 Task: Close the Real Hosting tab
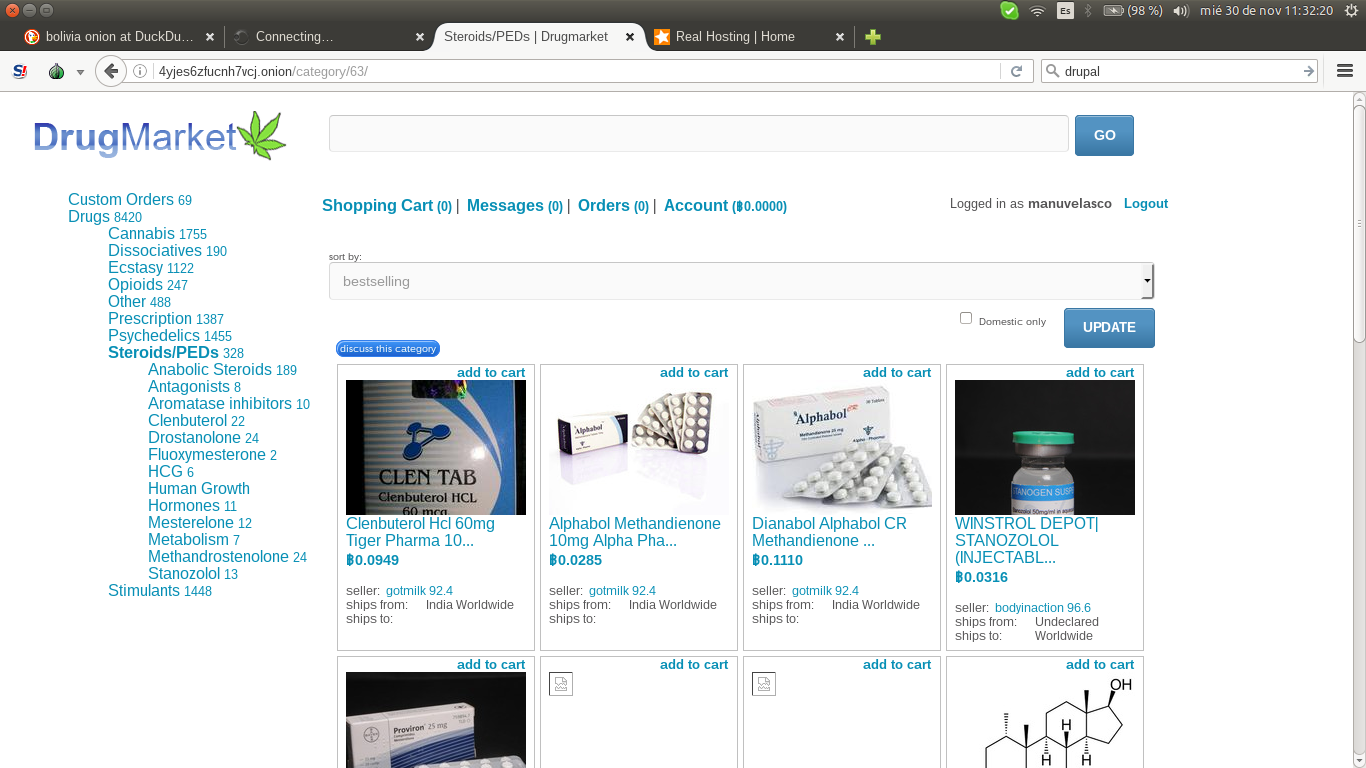coord(840,37)
